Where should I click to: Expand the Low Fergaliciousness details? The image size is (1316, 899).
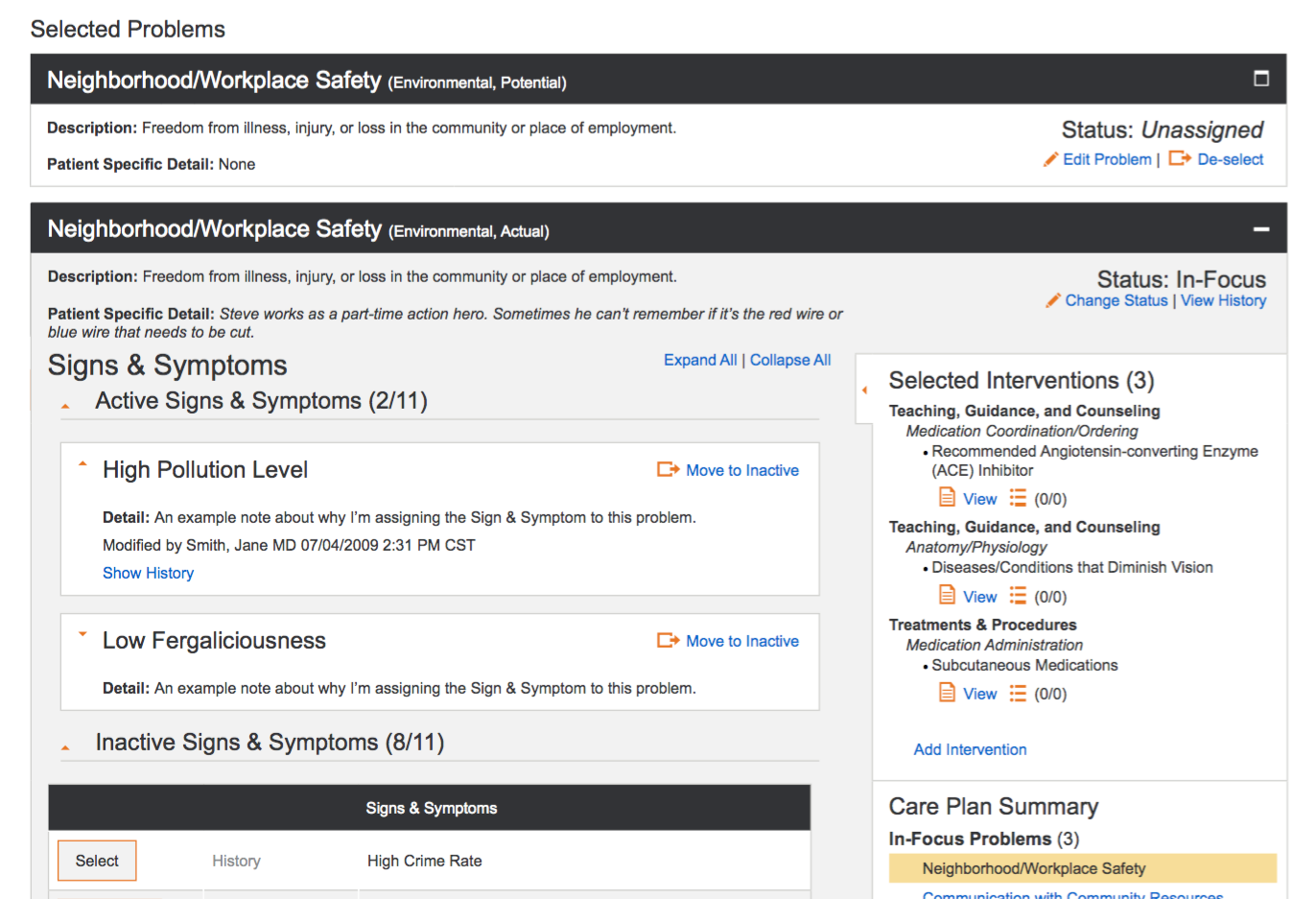[x=82, y=635]
